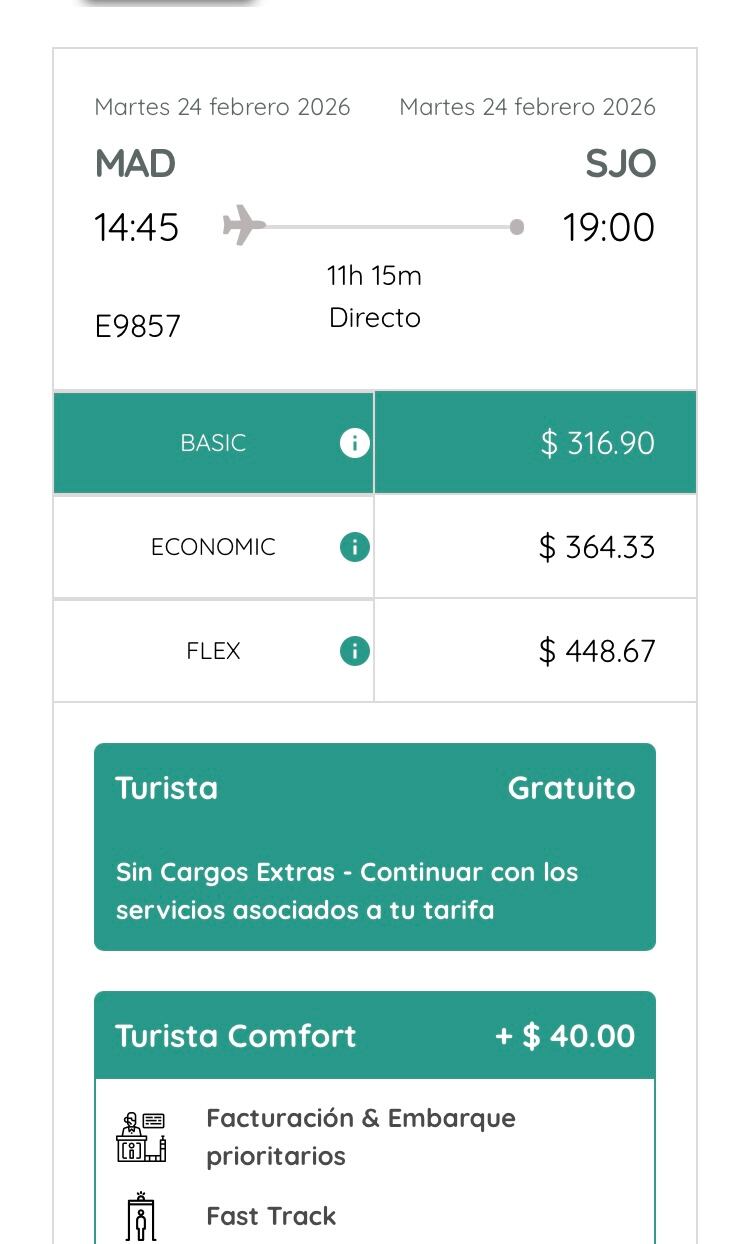Choose the ECONOMIC fare row
The width and height of the screenshot is (750, 1244).
click(213, 547)
